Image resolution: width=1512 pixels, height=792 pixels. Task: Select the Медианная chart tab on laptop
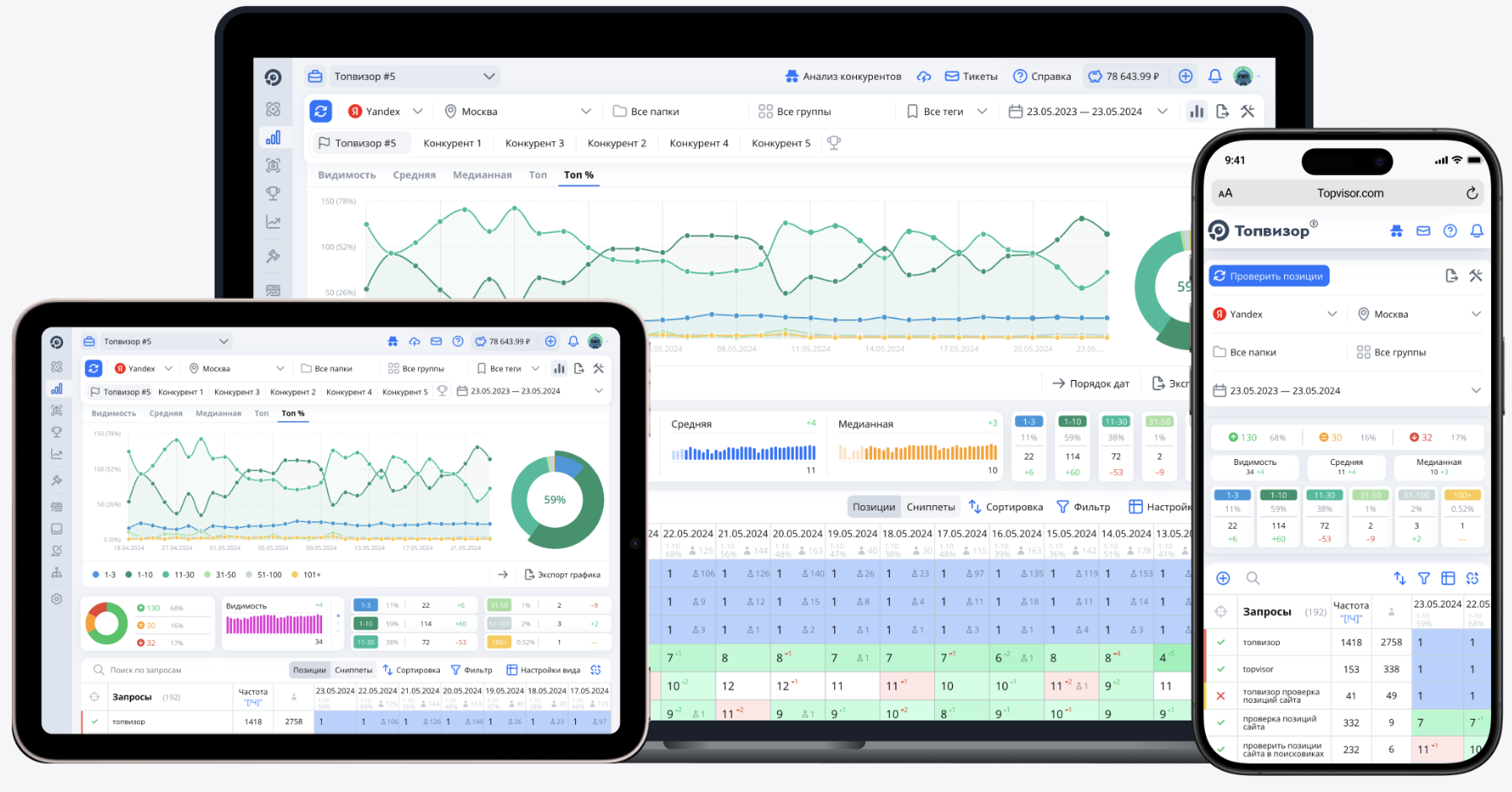point(482,175)
